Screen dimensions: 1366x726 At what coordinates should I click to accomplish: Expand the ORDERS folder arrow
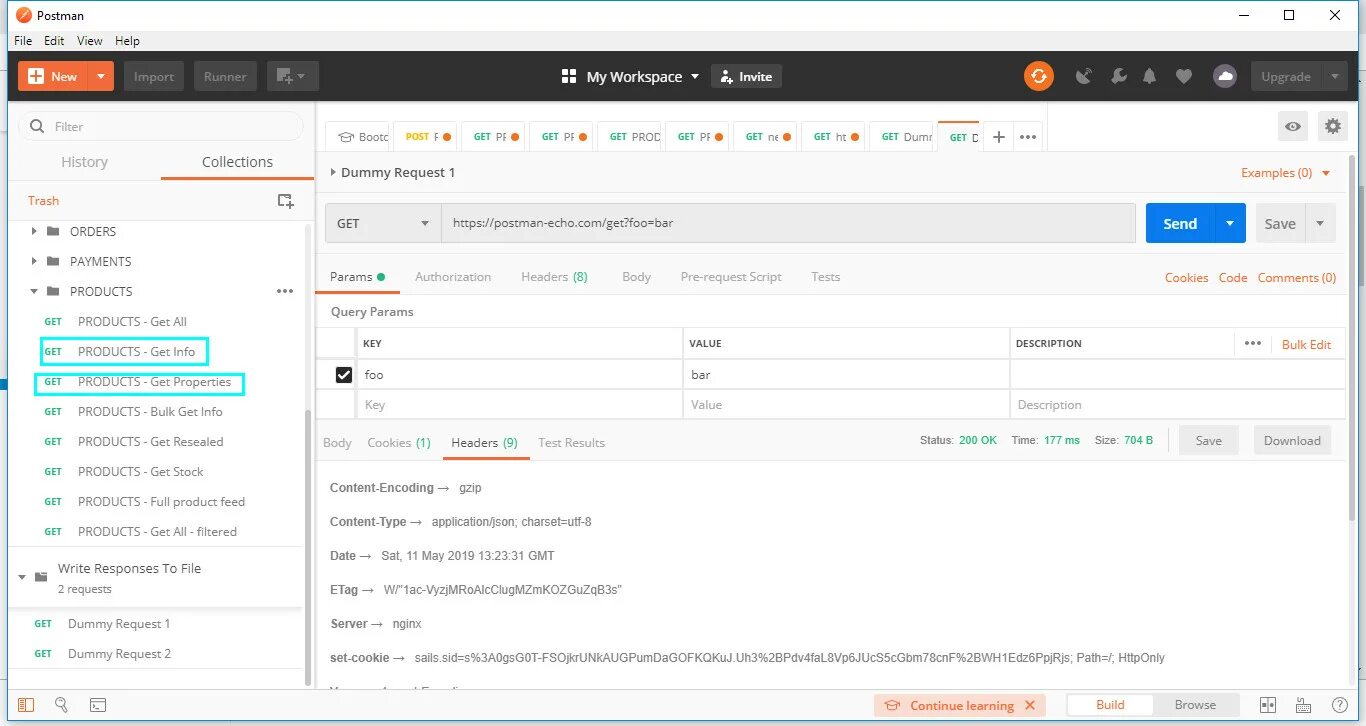pos(34,231)
